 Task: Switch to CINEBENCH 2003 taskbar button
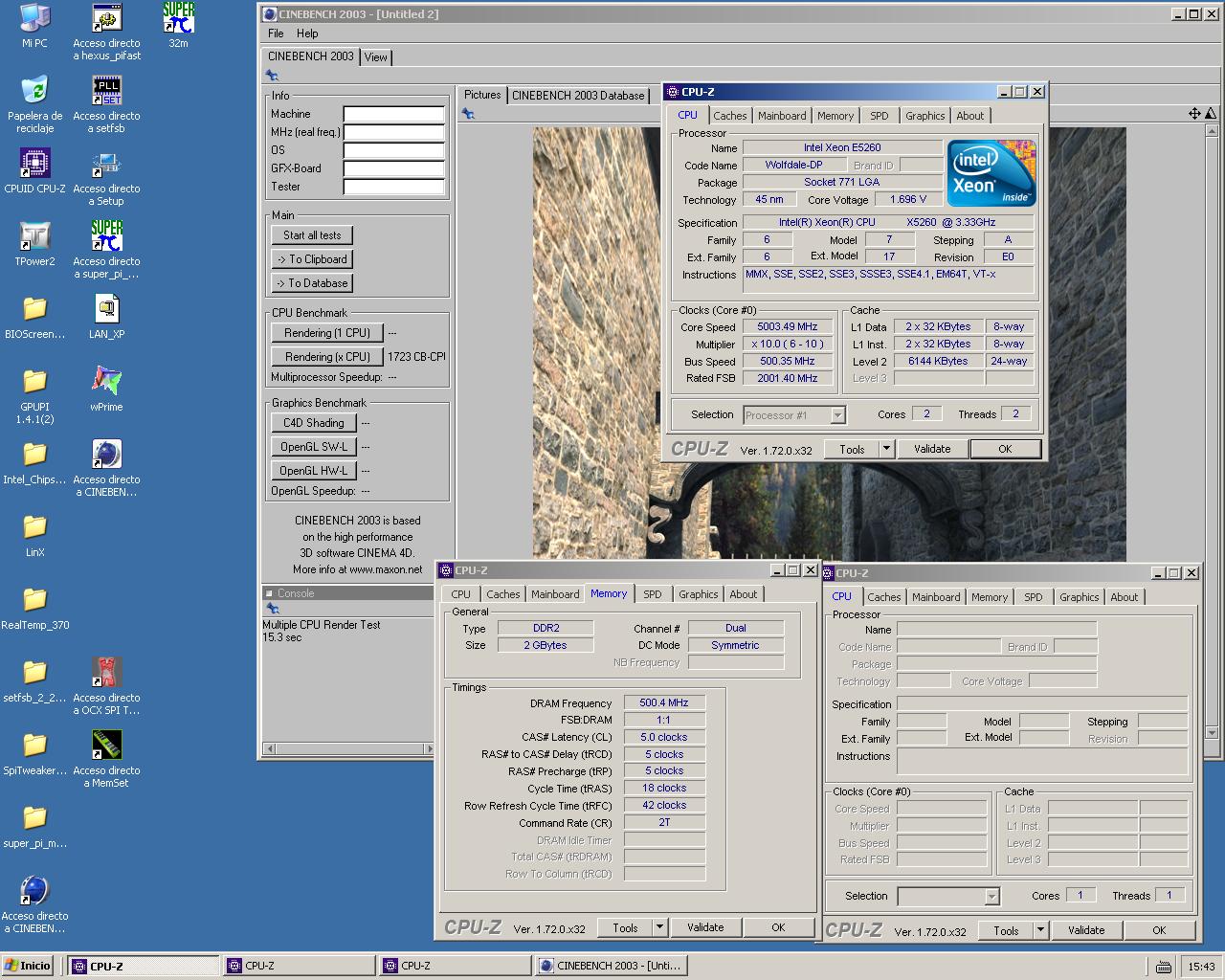click(x=611, y=966)
